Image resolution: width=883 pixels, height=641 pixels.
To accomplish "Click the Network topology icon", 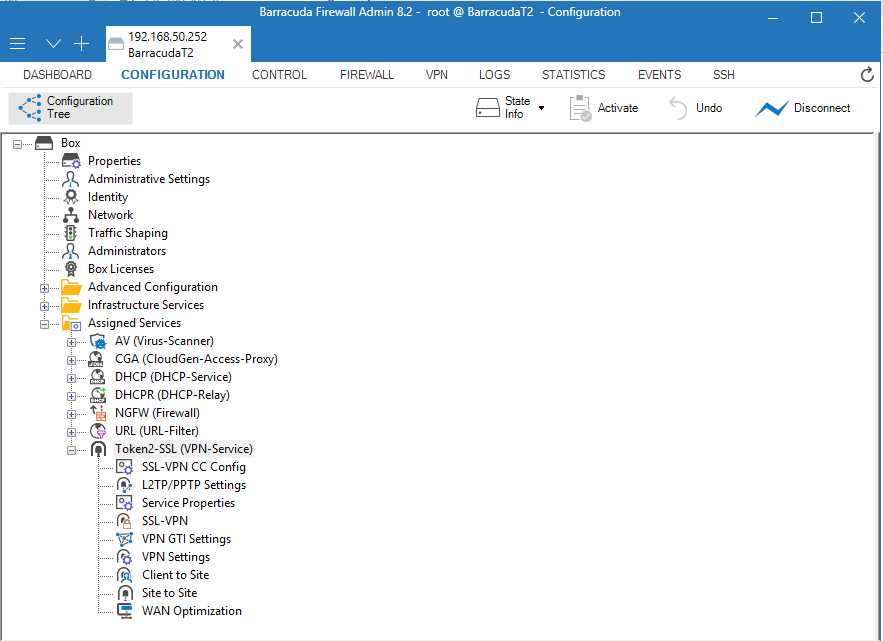I will pos(71,215).
